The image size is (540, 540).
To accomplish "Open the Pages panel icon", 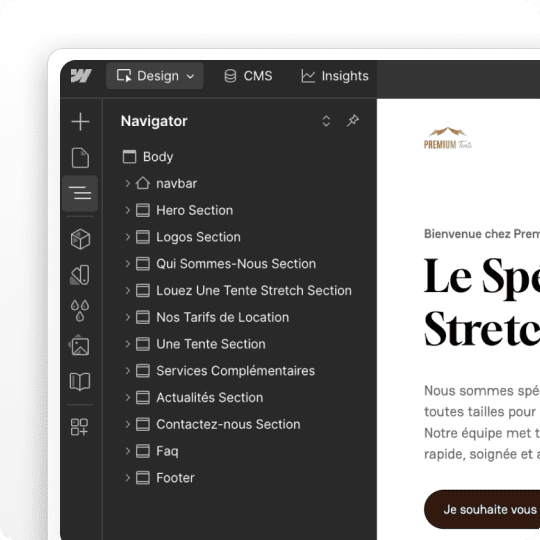I will click(80, 158).
